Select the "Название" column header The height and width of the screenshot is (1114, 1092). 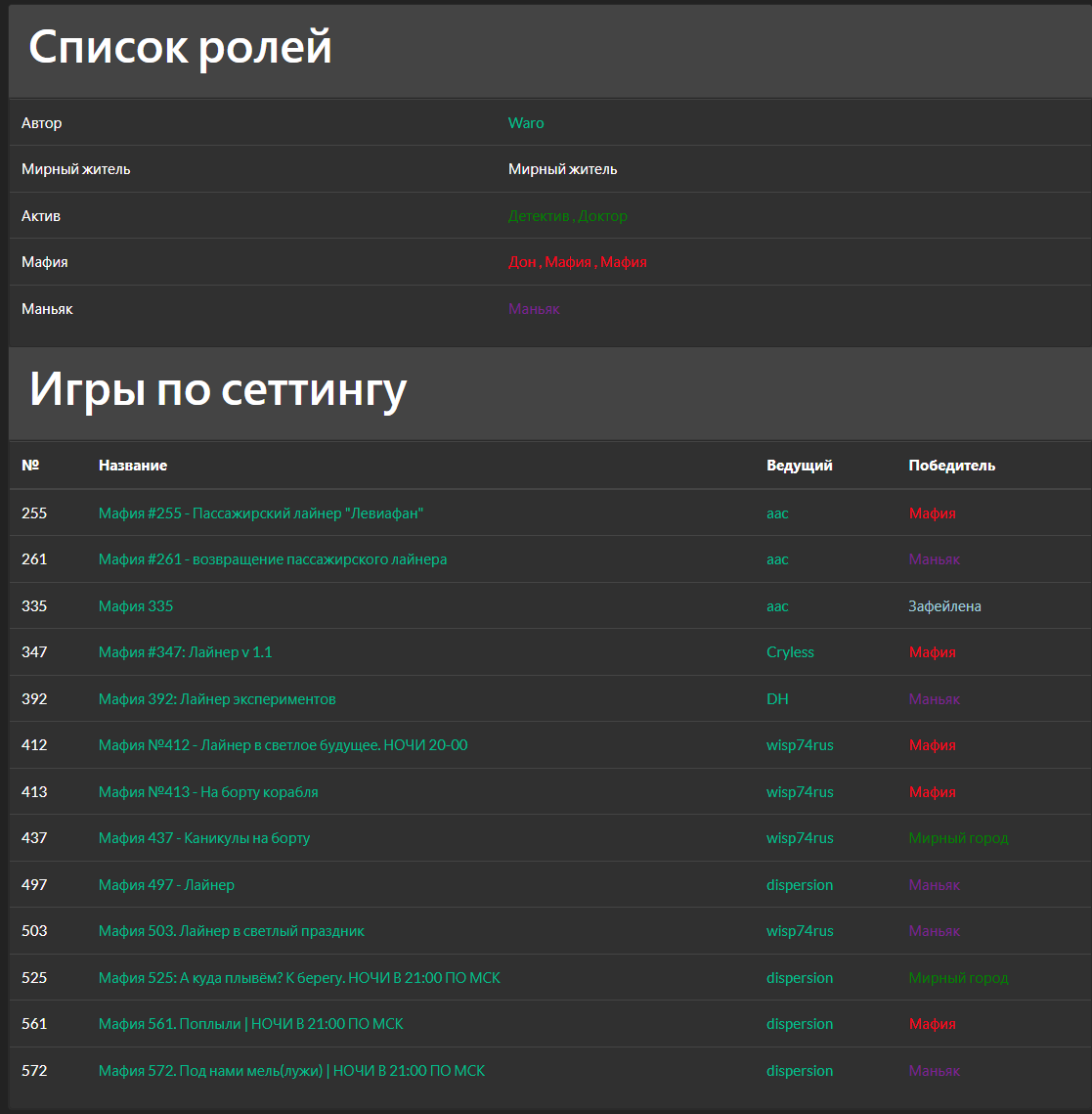click(x=133, y=466)
